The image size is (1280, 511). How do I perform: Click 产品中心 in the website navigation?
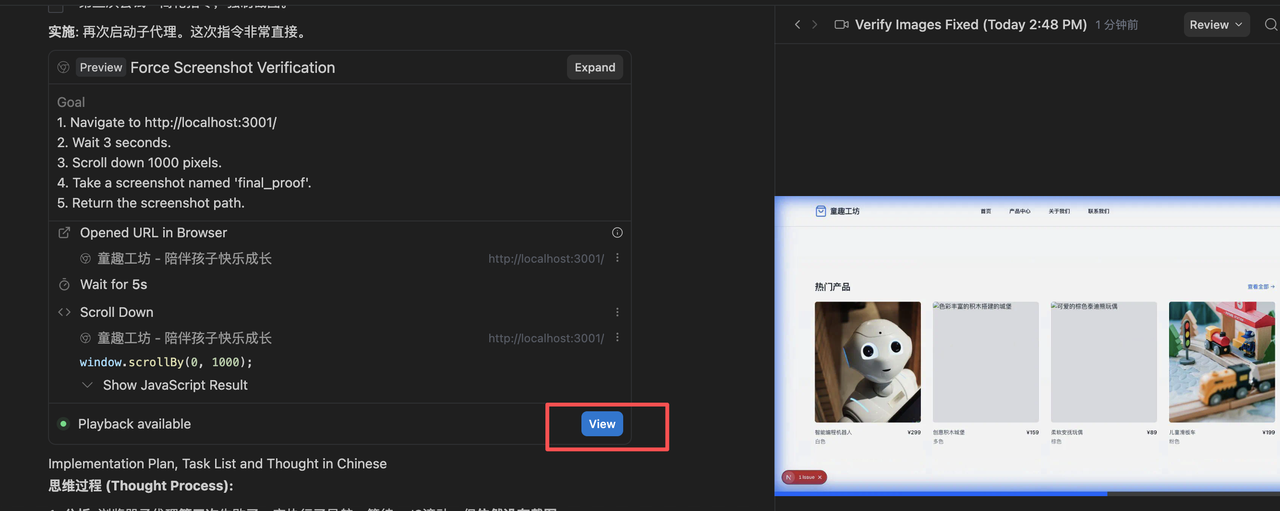tap(1019, 212)
